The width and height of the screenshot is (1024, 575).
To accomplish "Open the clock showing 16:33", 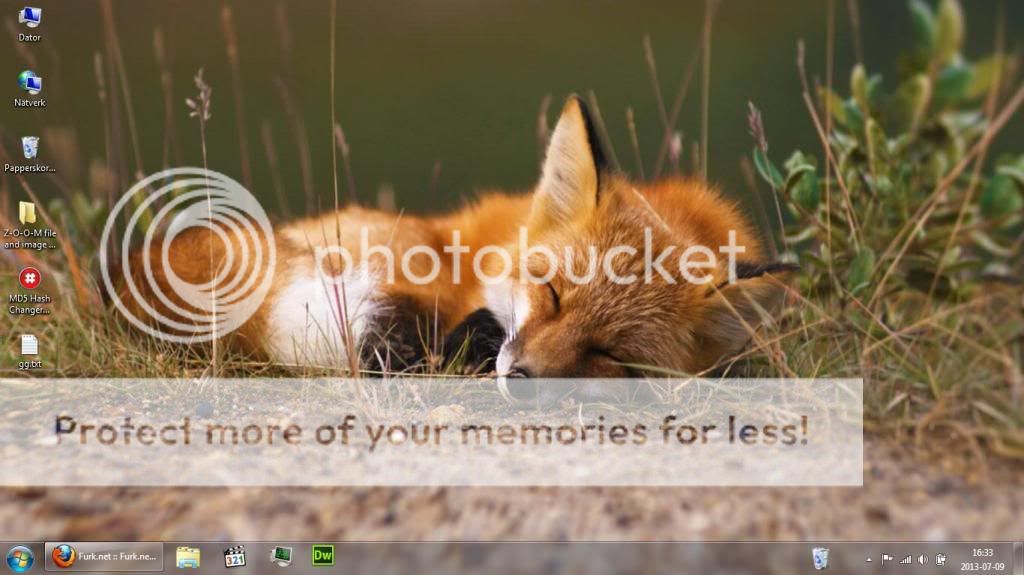I will click(x=982, y=558).
